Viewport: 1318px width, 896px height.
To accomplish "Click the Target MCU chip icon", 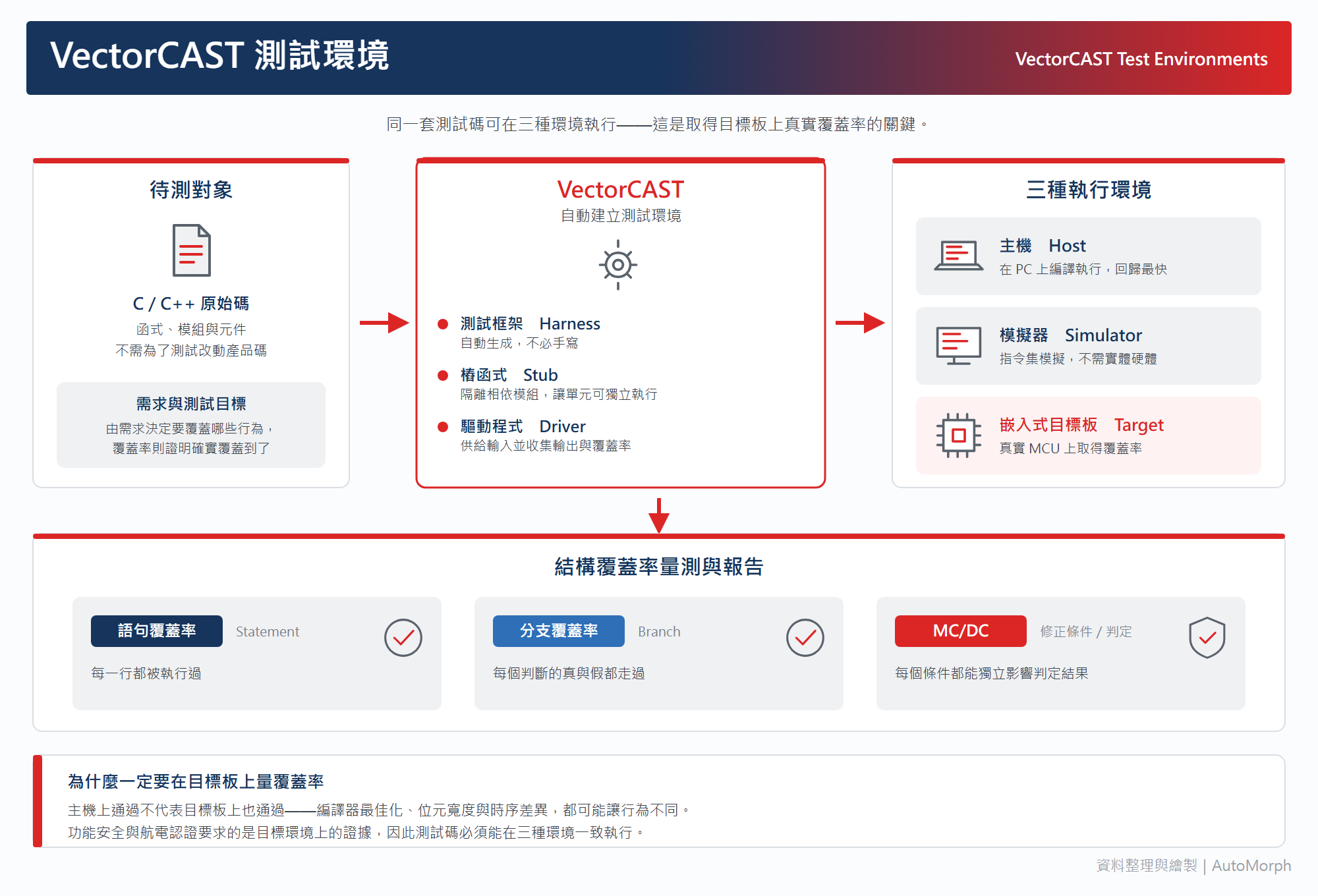I will coord(959,435).
